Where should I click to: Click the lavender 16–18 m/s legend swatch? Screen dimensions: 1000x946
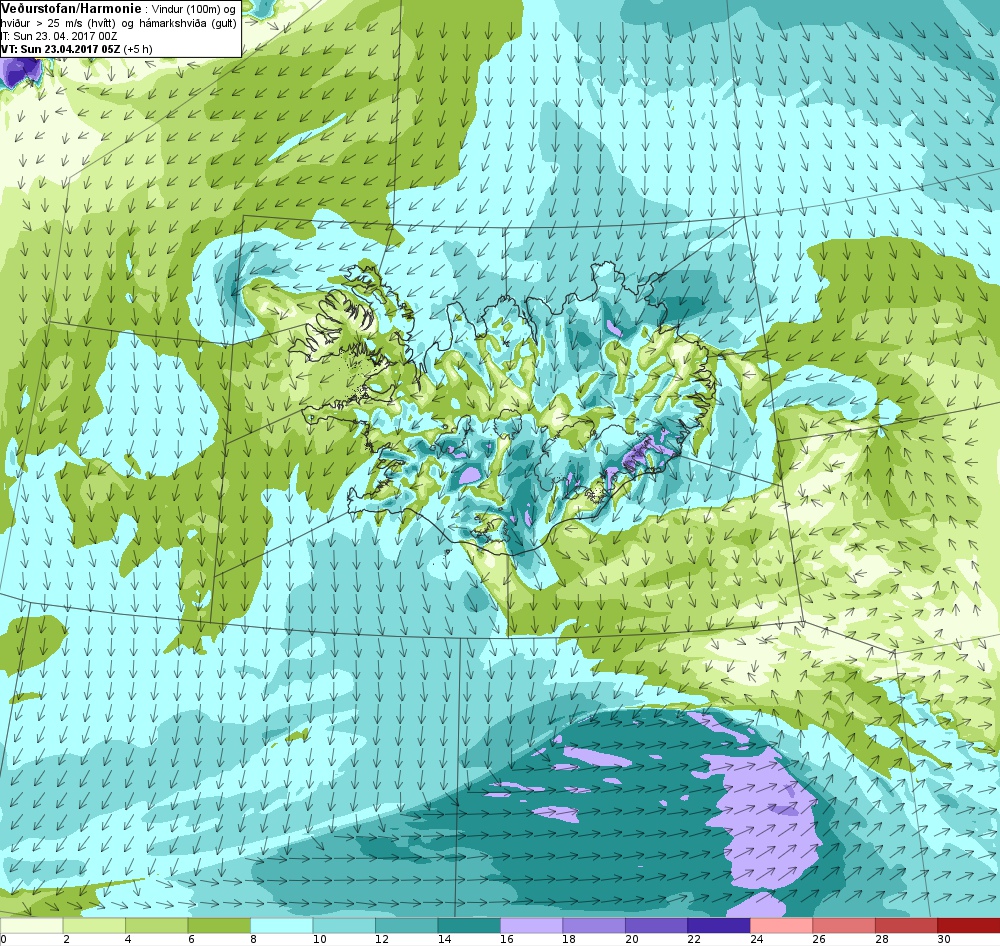click(531, 925)
